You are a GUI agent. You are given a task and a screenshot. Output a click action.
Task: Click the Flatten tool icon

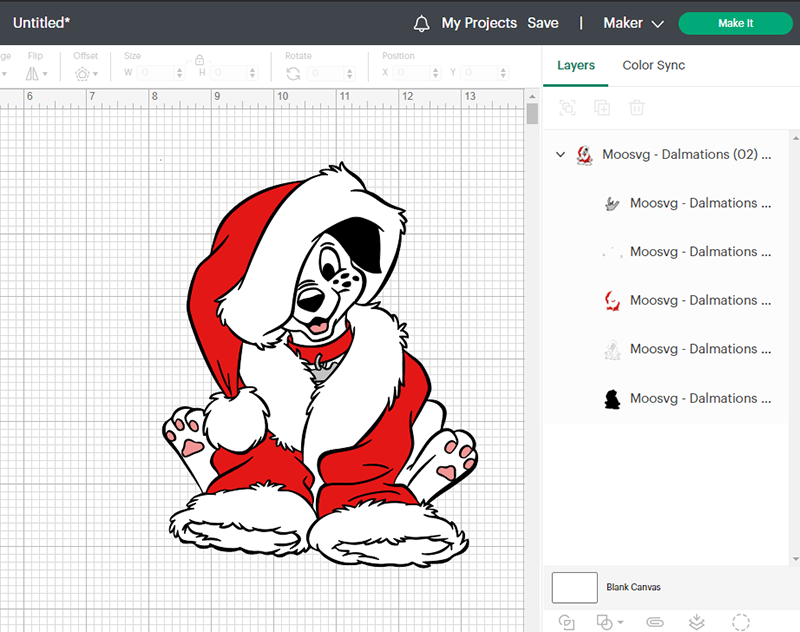point(696,622)
